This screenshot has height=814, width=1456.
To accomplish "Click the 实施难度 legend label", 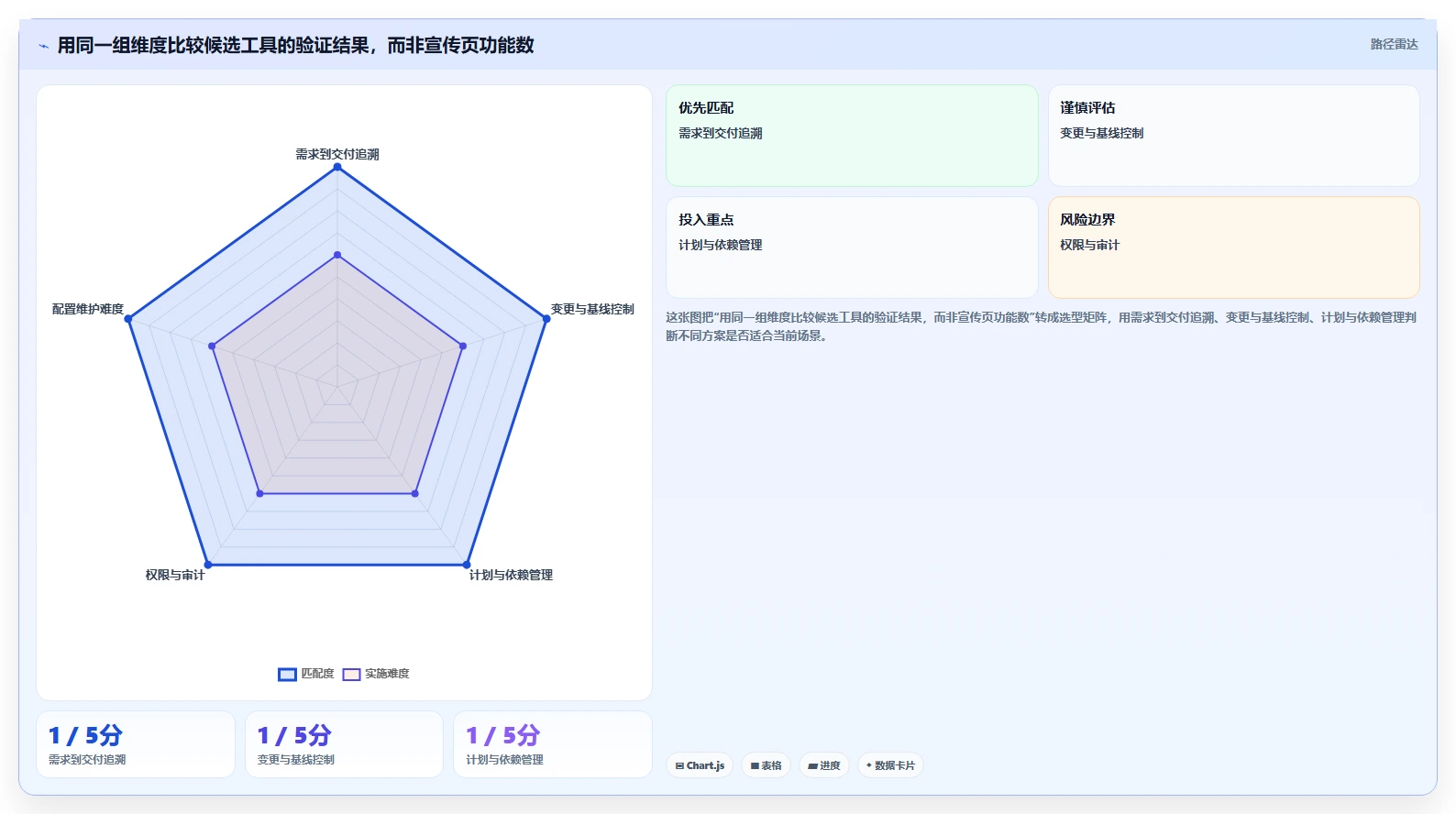I will (387, 674).
